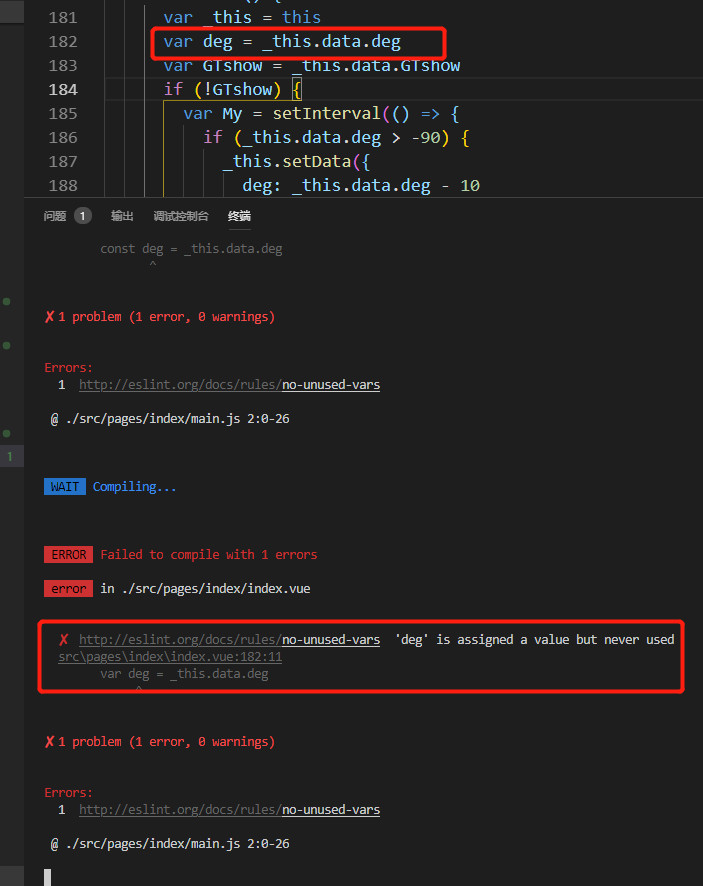Click 'Failed to compile with 1 errors' message
703x886 pixels.
209,555
